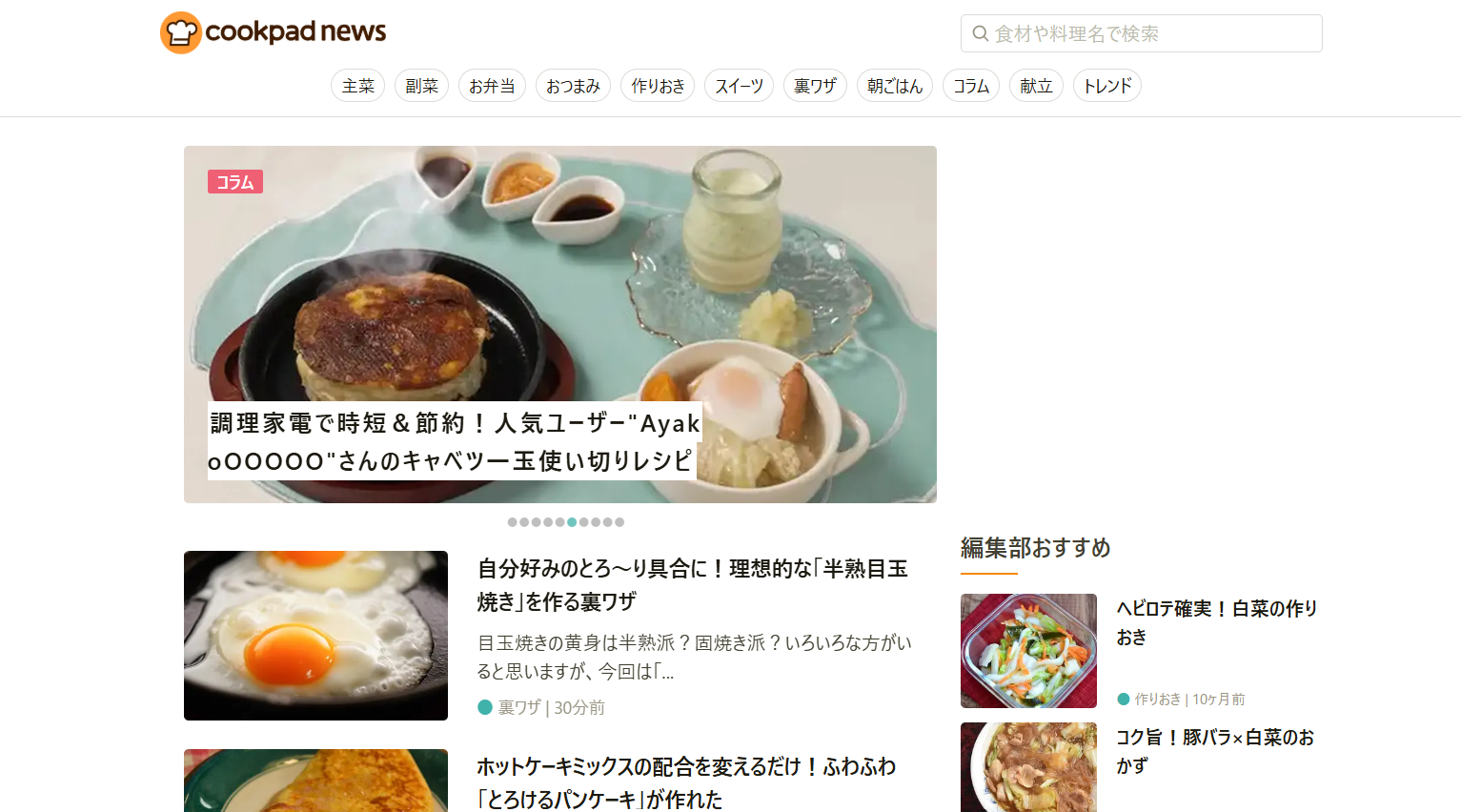Click the teal dot beside 裏ワザ tag
The width and height of the screenshot is (1461, 812).
484,707
